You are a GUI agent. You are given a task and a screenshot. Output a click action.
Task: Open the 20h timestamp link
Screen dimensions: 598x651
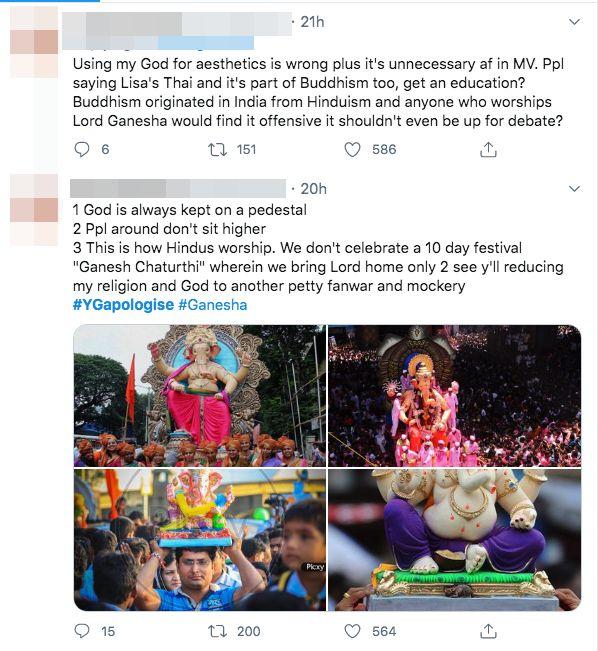tap(314, 189)
